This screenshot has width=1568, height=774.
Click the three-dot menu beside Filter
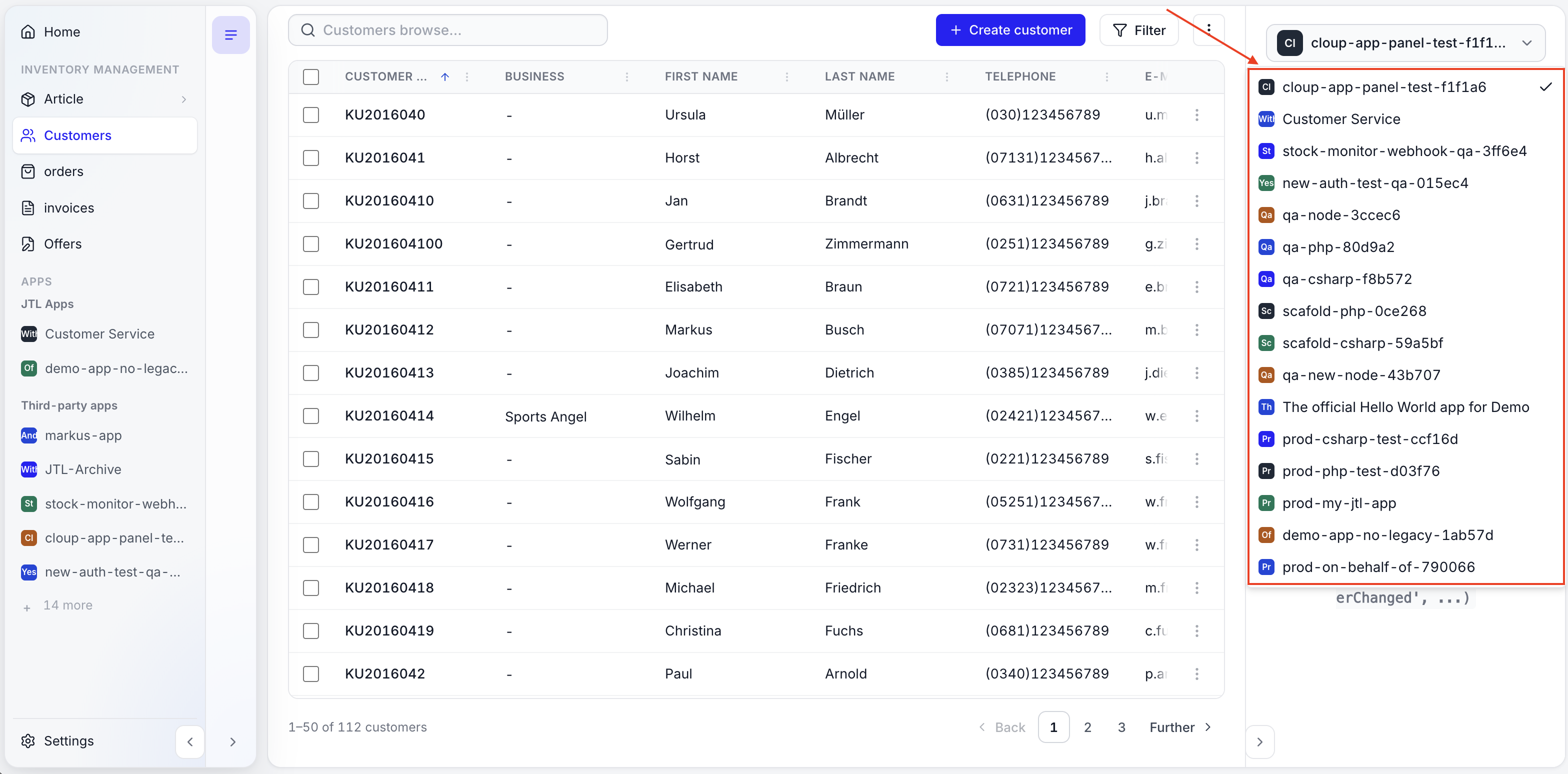[x=1209, y=30]
